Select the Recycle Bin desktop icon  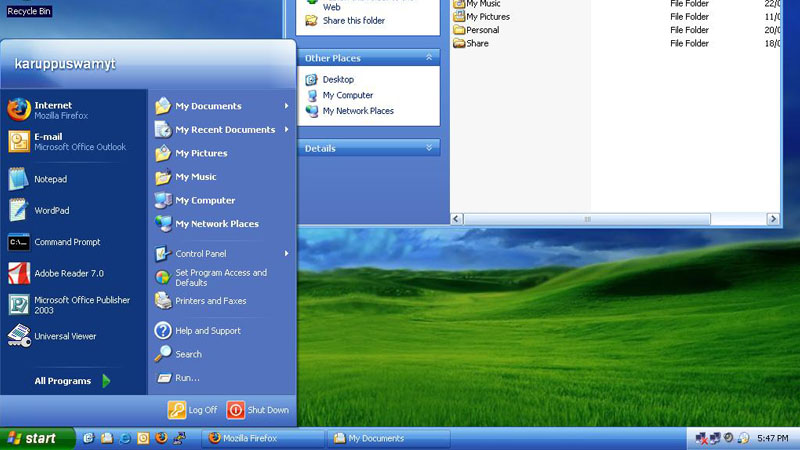point(29,10)
